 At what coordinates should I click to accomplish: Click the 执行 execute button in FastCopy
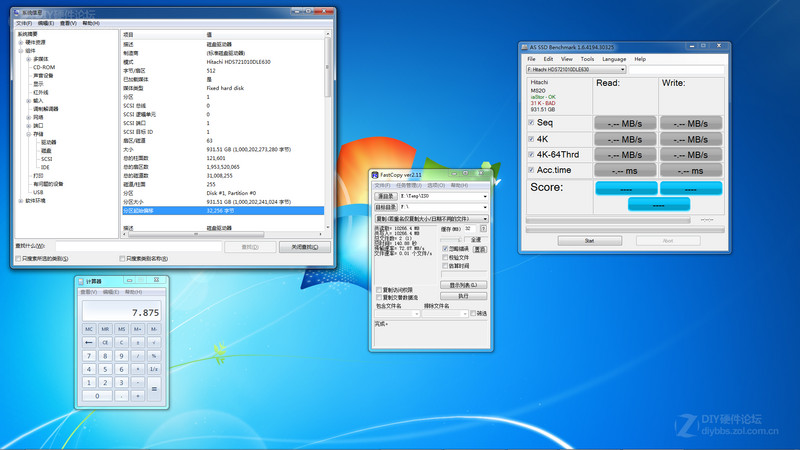click(463, 296)
